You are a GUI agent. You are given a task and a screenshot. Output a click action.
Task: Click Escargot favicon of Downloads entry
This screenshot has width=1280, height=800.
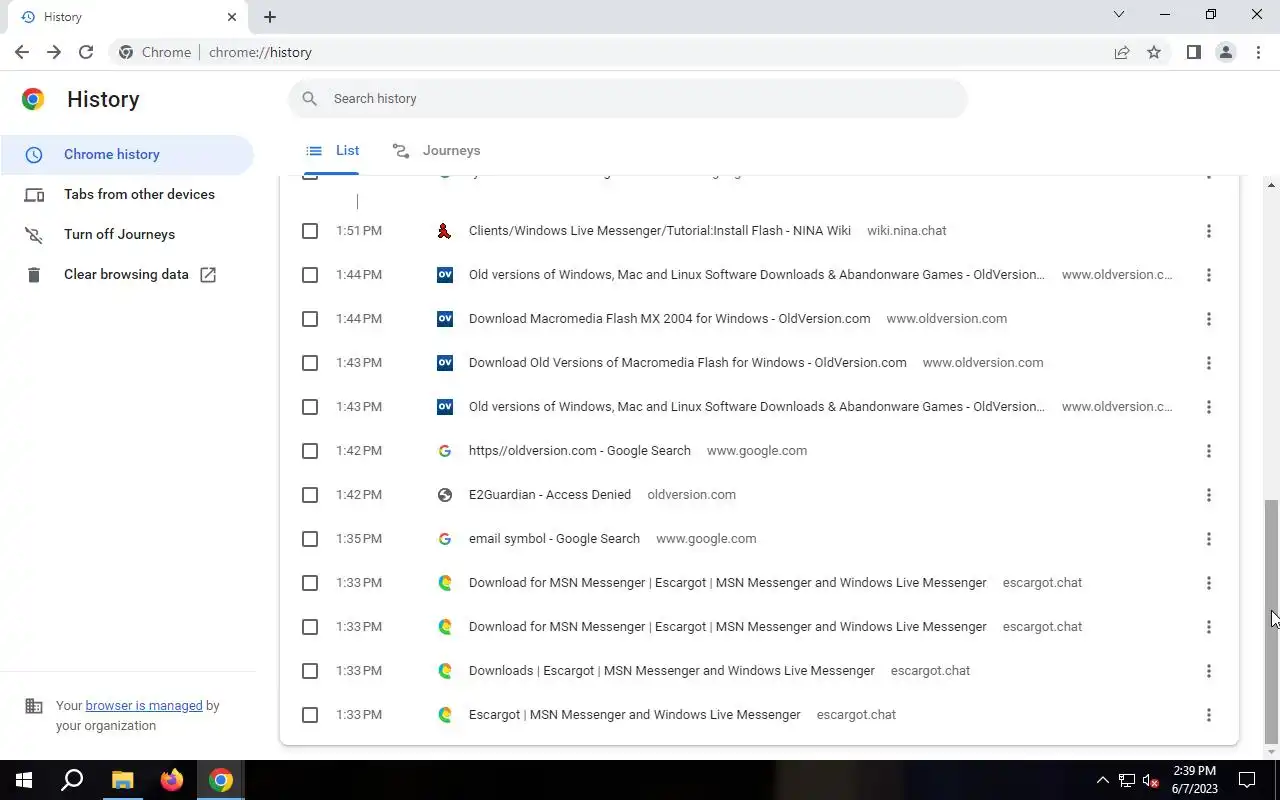(x=445, y=671)
